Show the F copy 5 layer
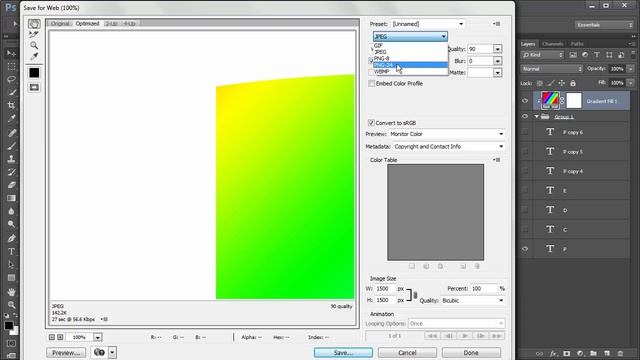The width and height of the screenshot is (640, 360). click(x=525, y=151)
